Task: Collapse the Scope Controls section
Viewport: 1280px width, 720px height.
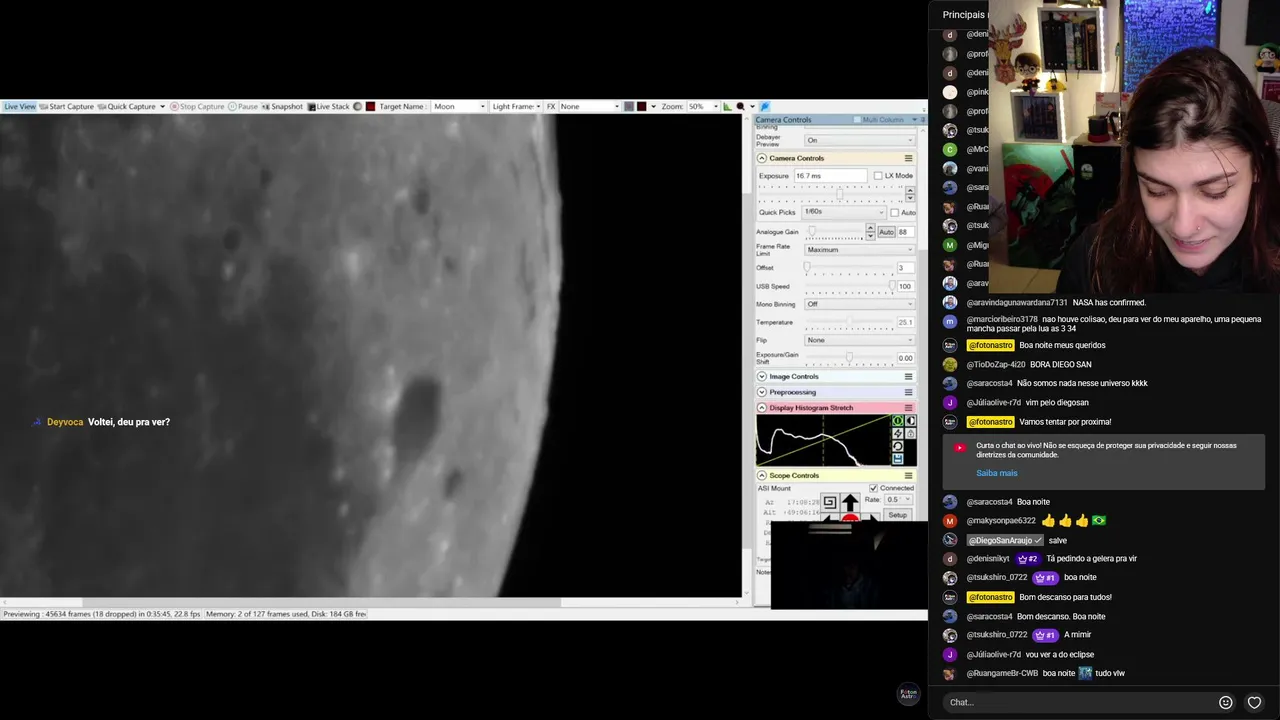Action: click(762, 475)
